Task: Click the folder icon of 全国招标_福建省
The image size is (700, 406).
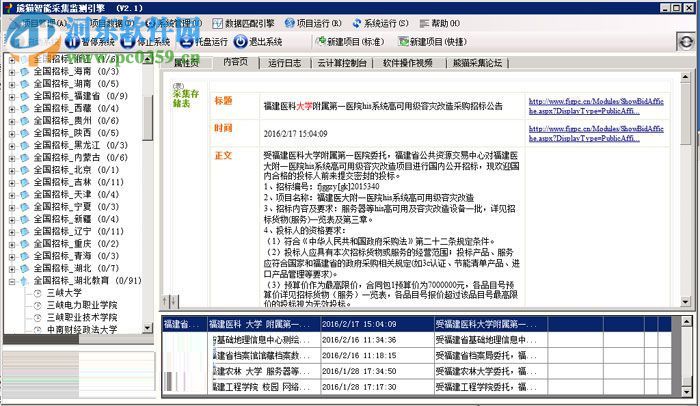Action: click(x=25, y=96)
